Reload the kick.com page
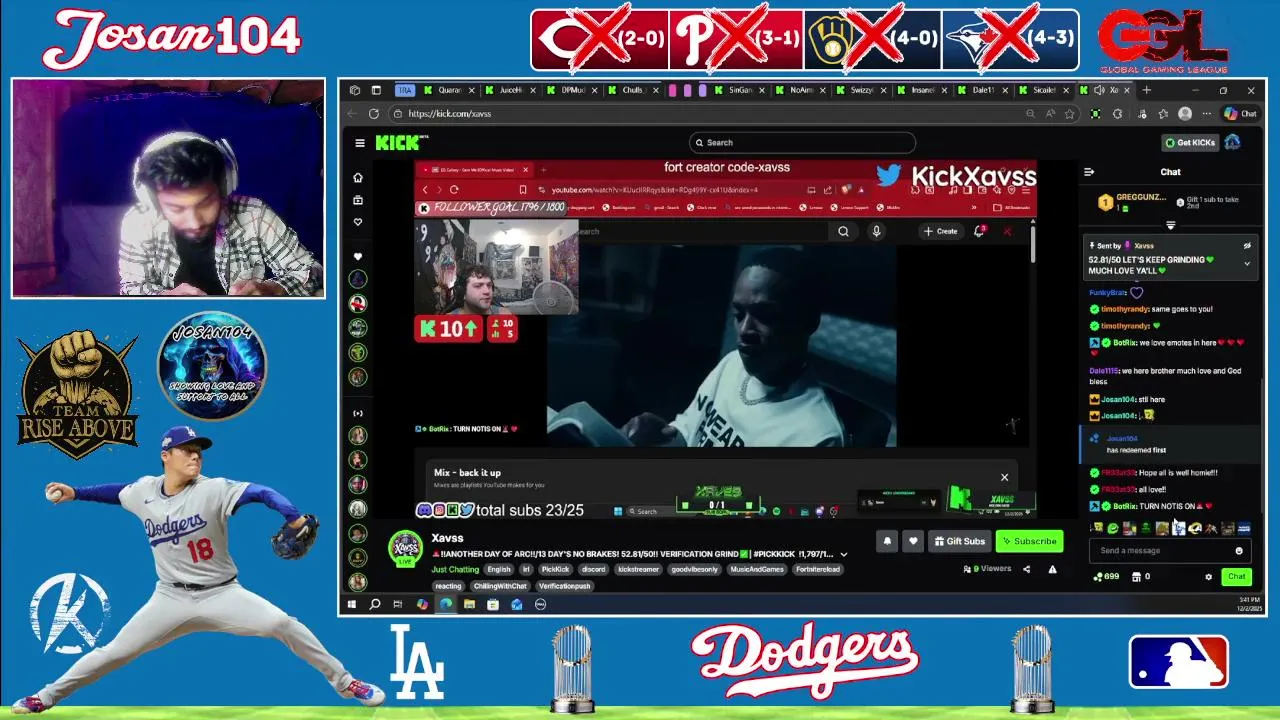 (x=374, y=114)
